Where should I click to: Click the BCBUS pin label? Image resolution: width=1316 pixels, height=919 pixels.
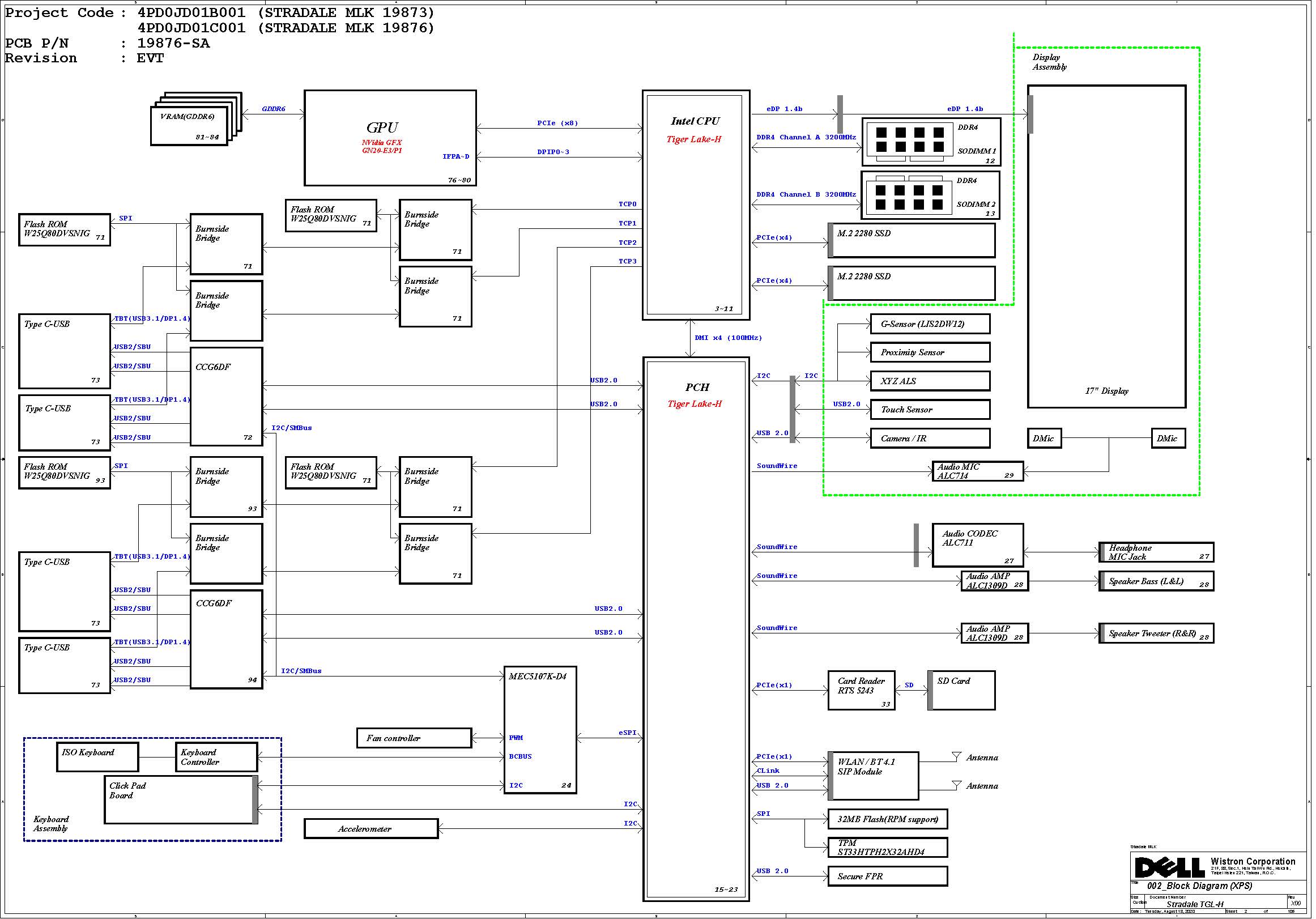pyautogui.click(x=521, y=758)
